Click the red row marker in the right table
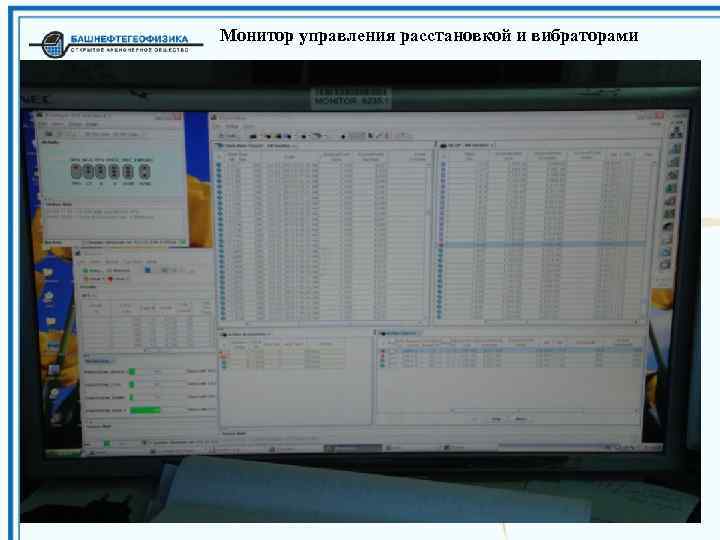 [441, 245]
